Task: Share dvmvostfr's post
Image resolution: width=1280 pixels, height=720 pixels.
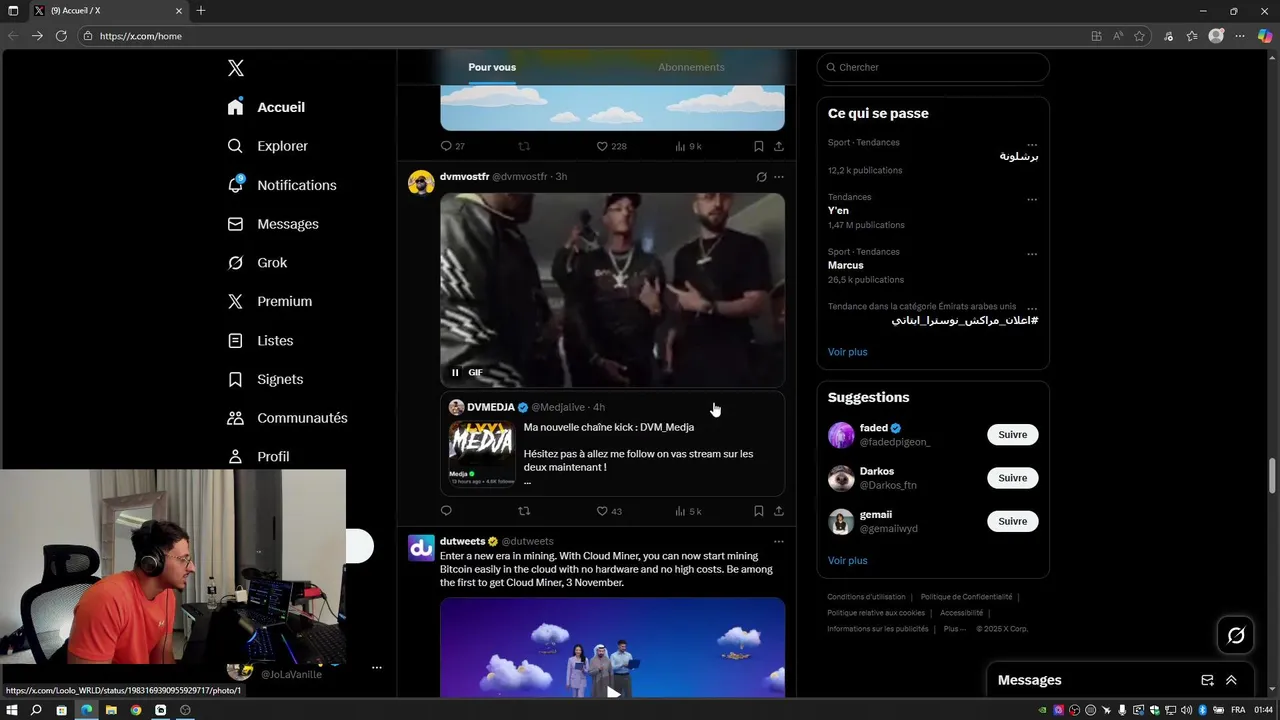Action: tap(779, 511)
